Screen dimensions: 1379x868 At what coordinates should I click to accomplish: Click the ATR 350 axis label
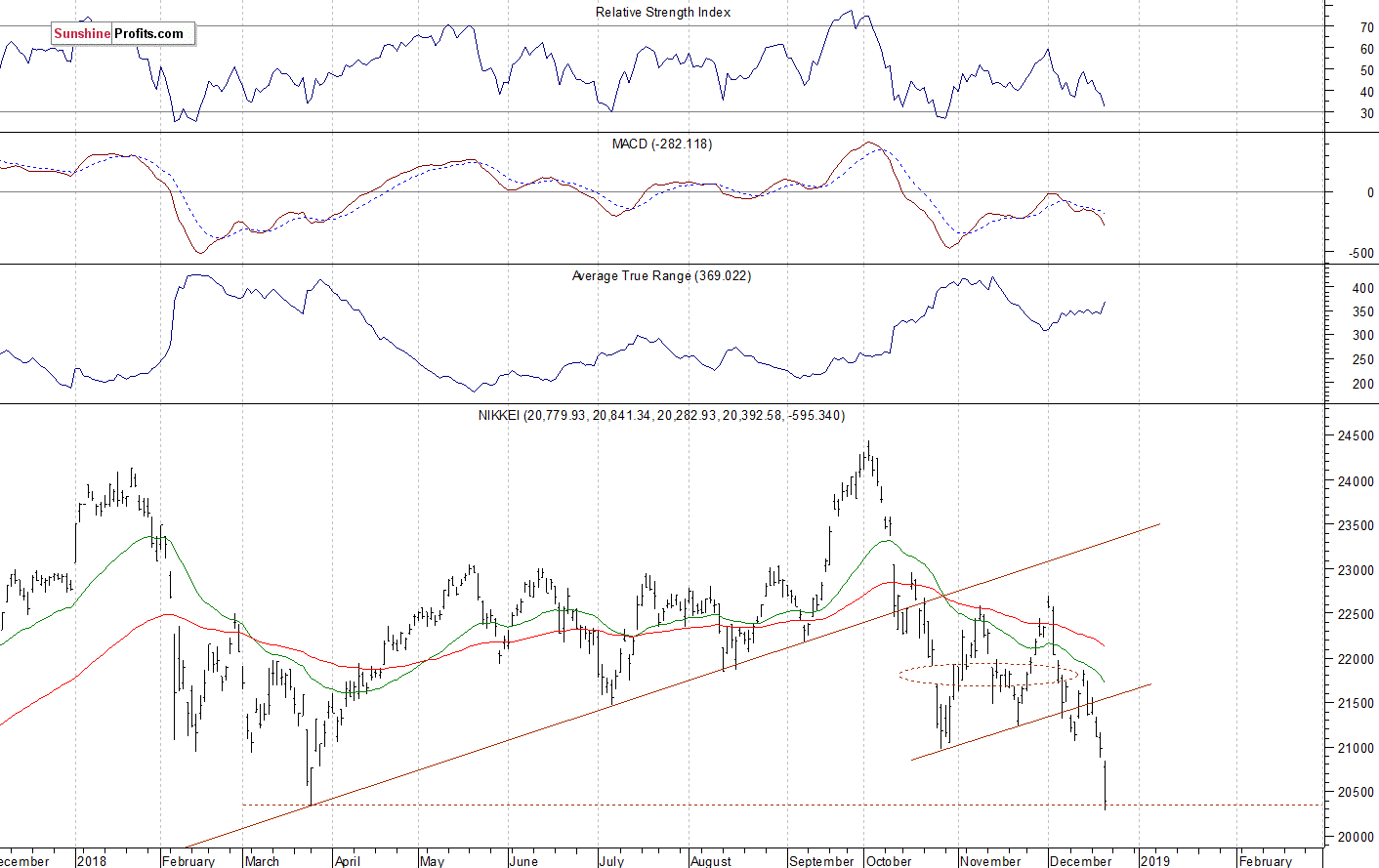pyautogui.click(x=1363, y=312)
